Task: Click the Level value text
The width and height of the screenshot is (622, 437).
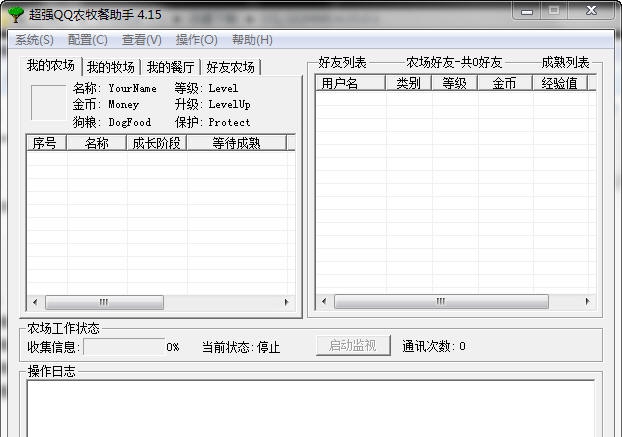Action: pyautogui.click(x=223, y=88)
